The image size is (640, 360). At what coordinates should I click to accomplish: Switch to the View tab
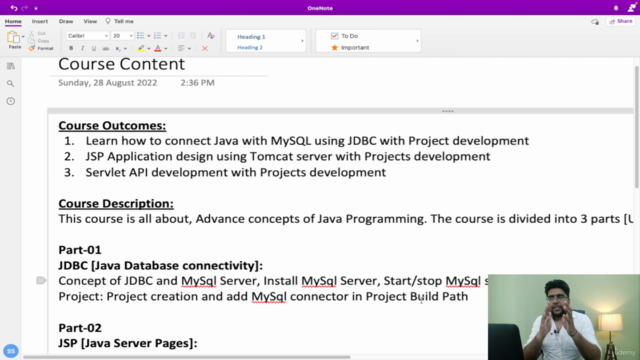[90, 21]
